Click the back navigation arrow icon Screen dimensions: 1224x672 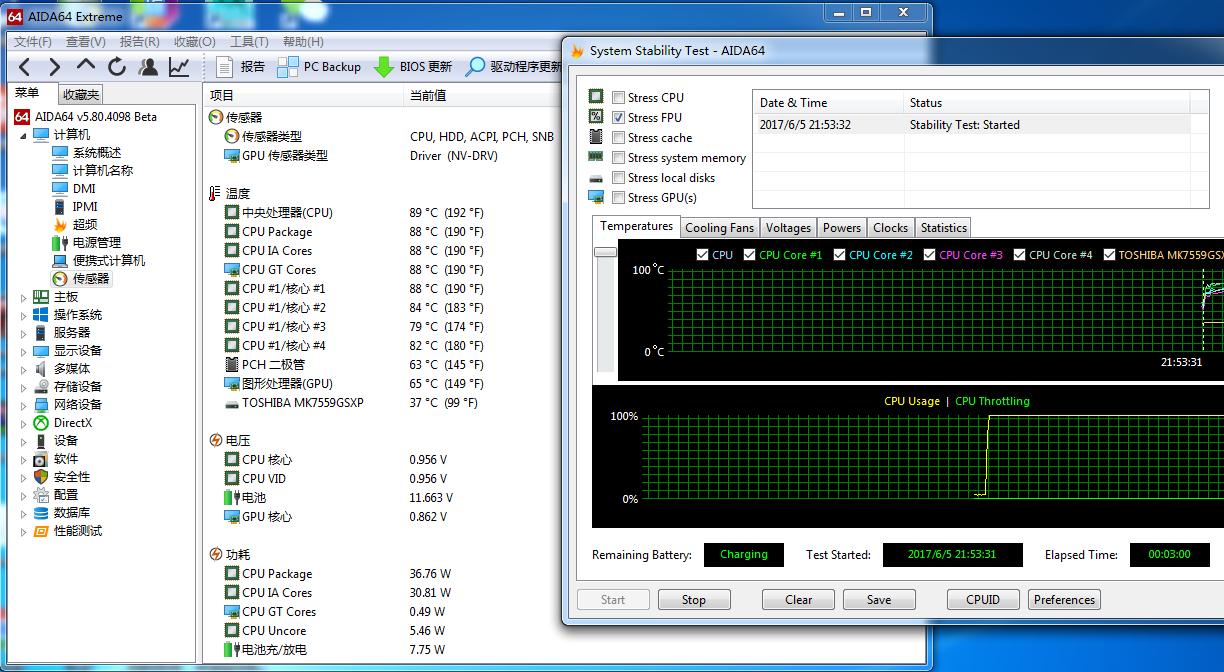point(25,67)
